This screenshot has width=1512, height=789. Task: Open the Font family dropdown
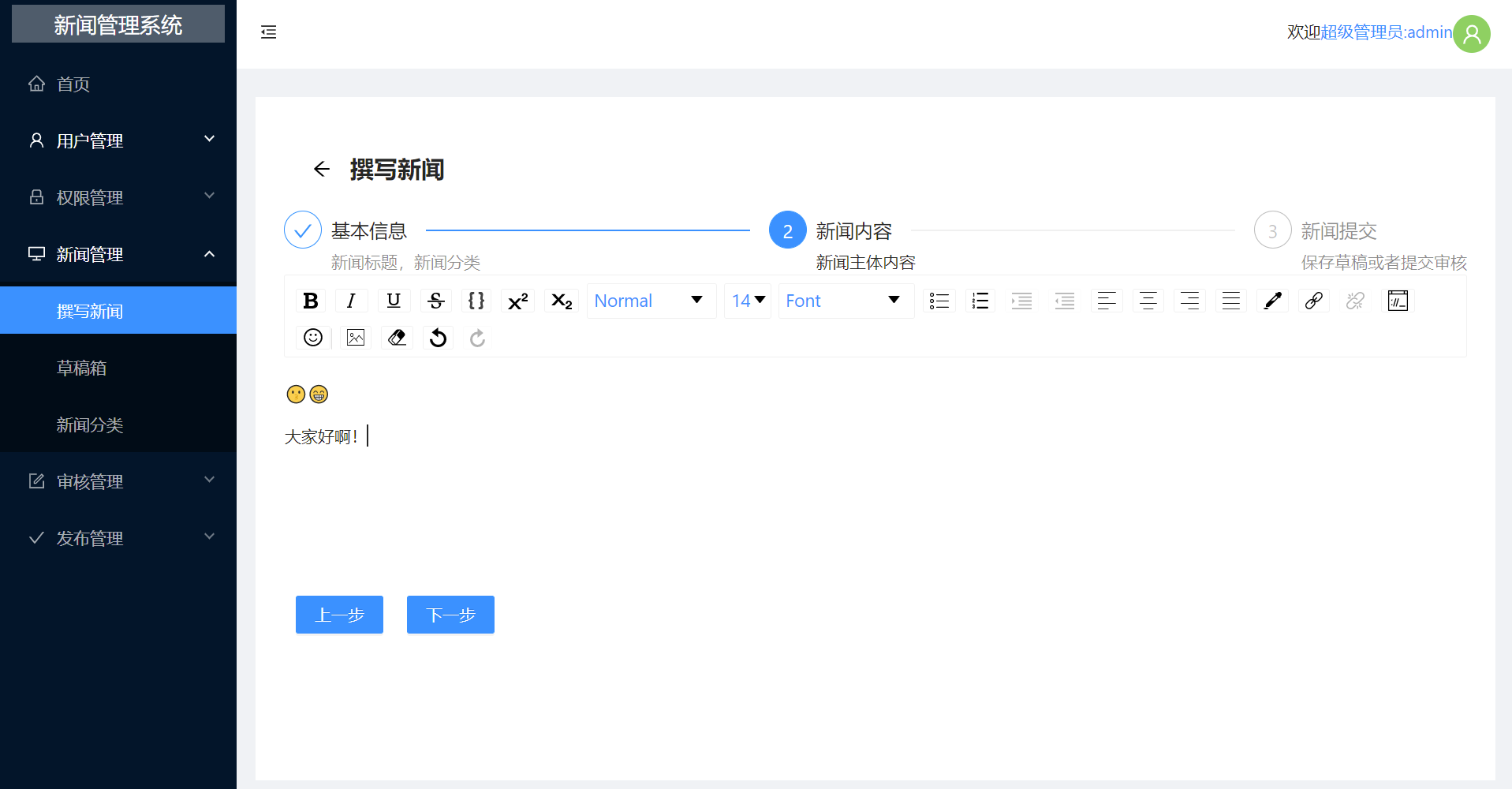[846, 301]
